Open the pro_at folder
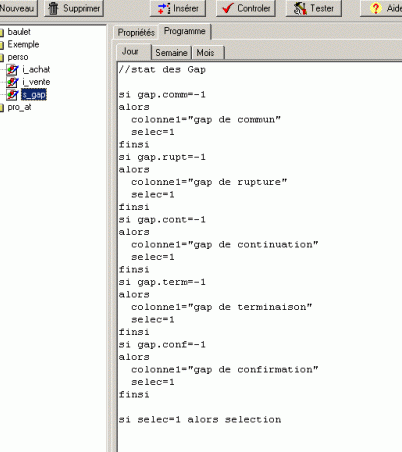402x452 pixels. coord(2,107)
